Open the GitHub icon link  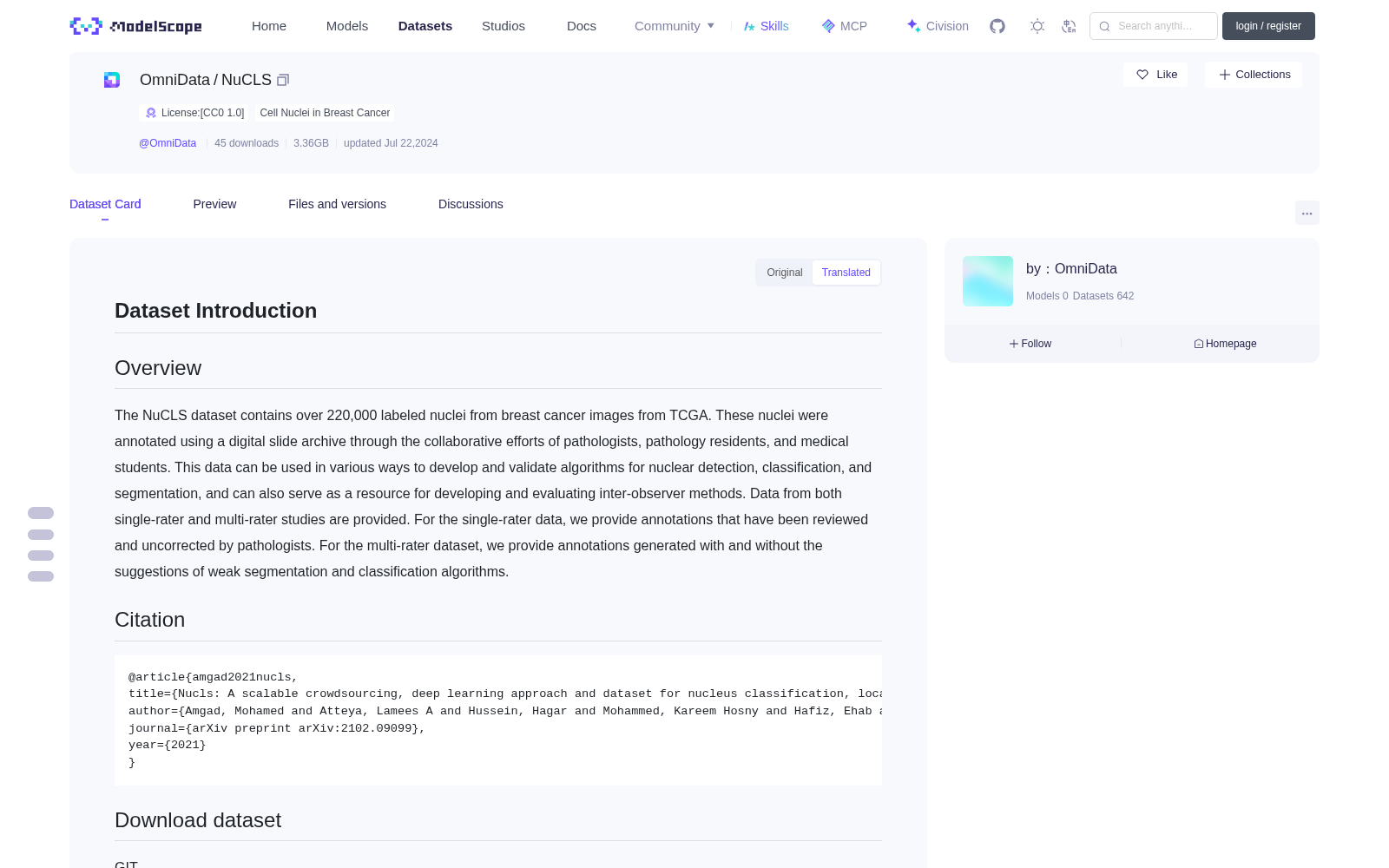pos(997,26)
